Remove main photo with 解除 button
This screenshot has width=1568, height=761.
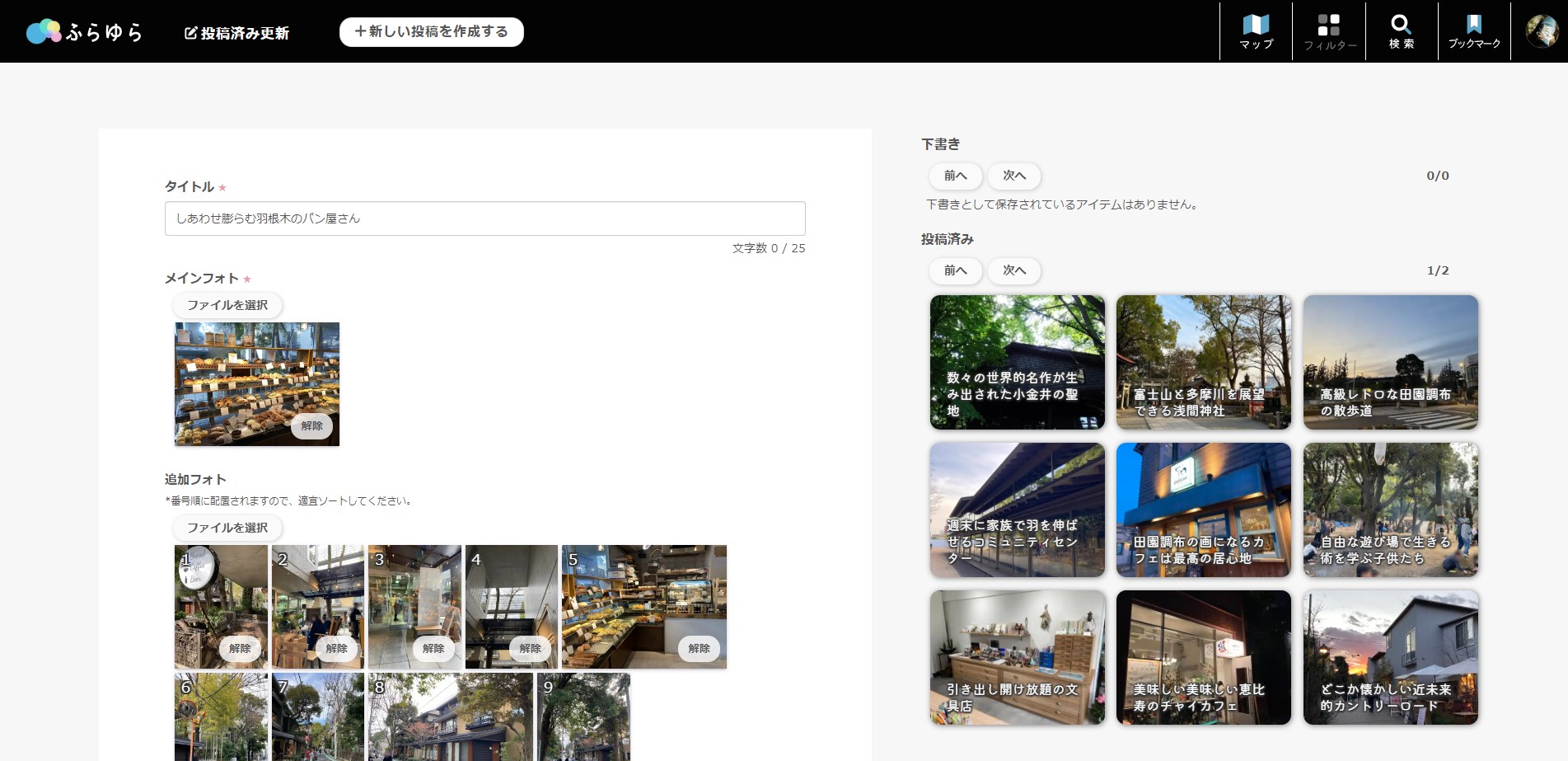pos(311,426)
